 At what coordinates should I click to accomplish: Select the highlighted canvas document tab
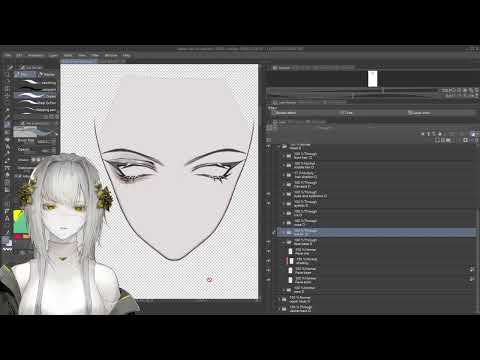(x=79, y=61)
